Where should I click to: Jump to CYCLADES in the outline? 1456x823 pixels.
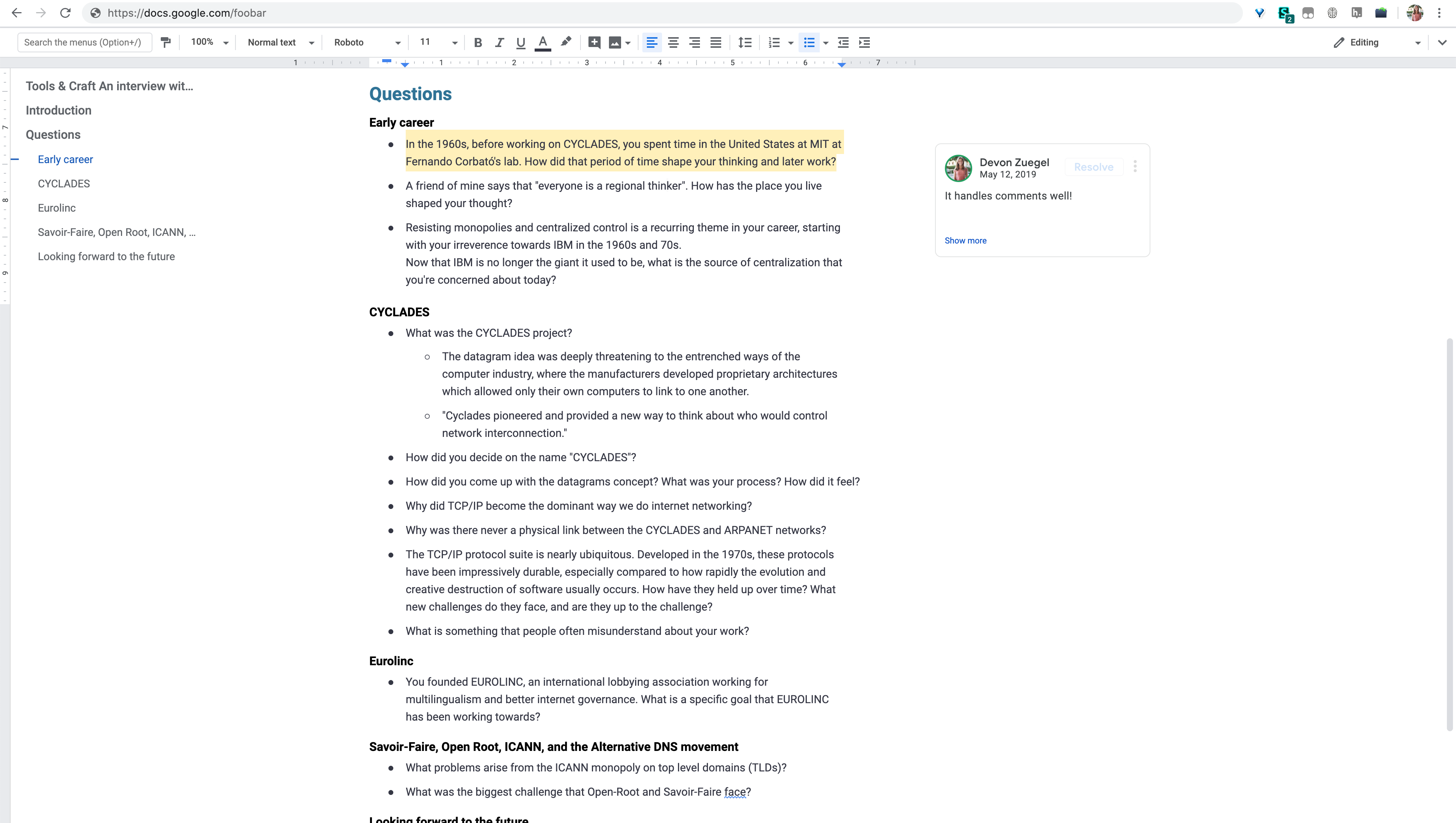64,184
